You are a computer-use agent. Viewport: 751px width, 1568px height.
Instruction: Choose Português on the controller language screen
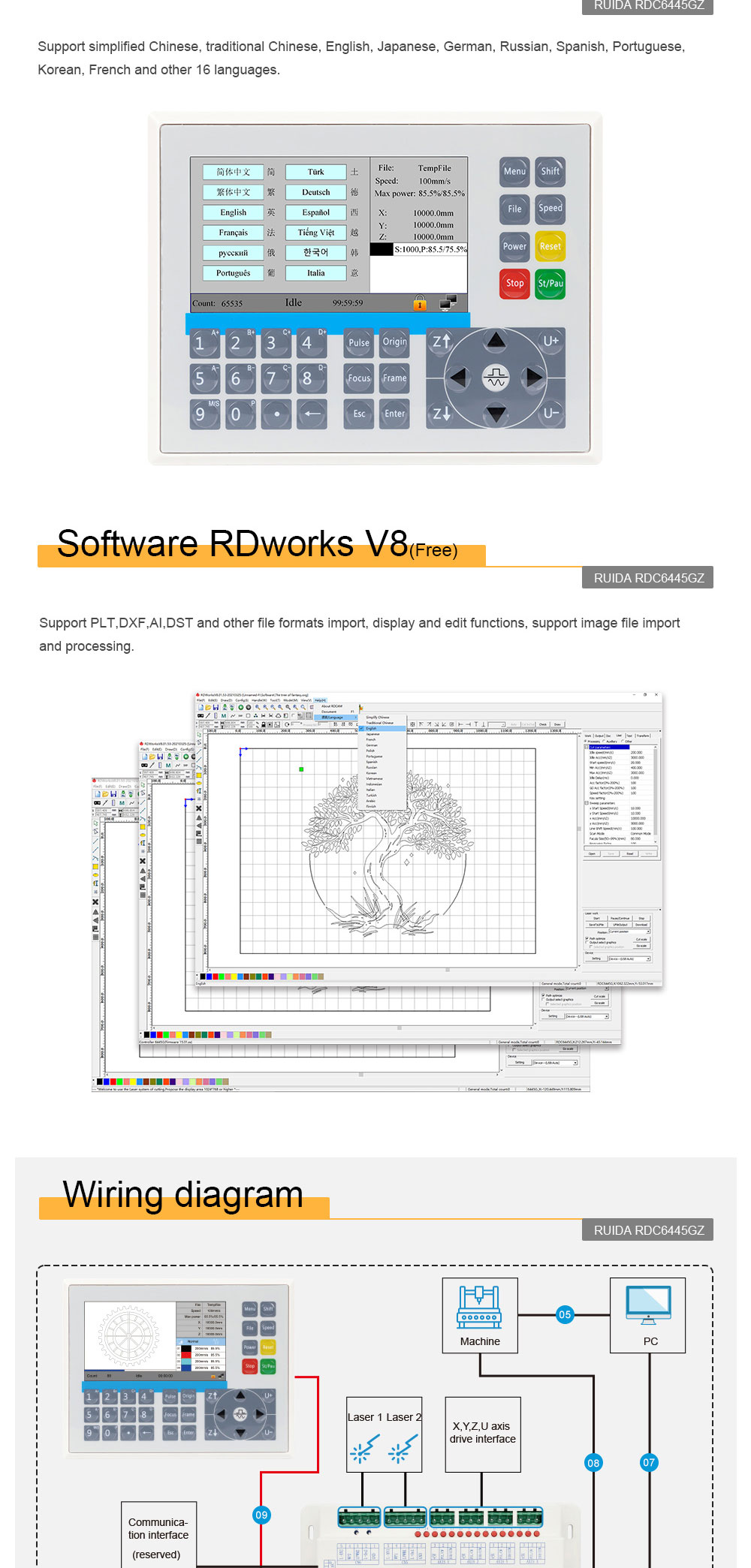[x=233, y=273]
